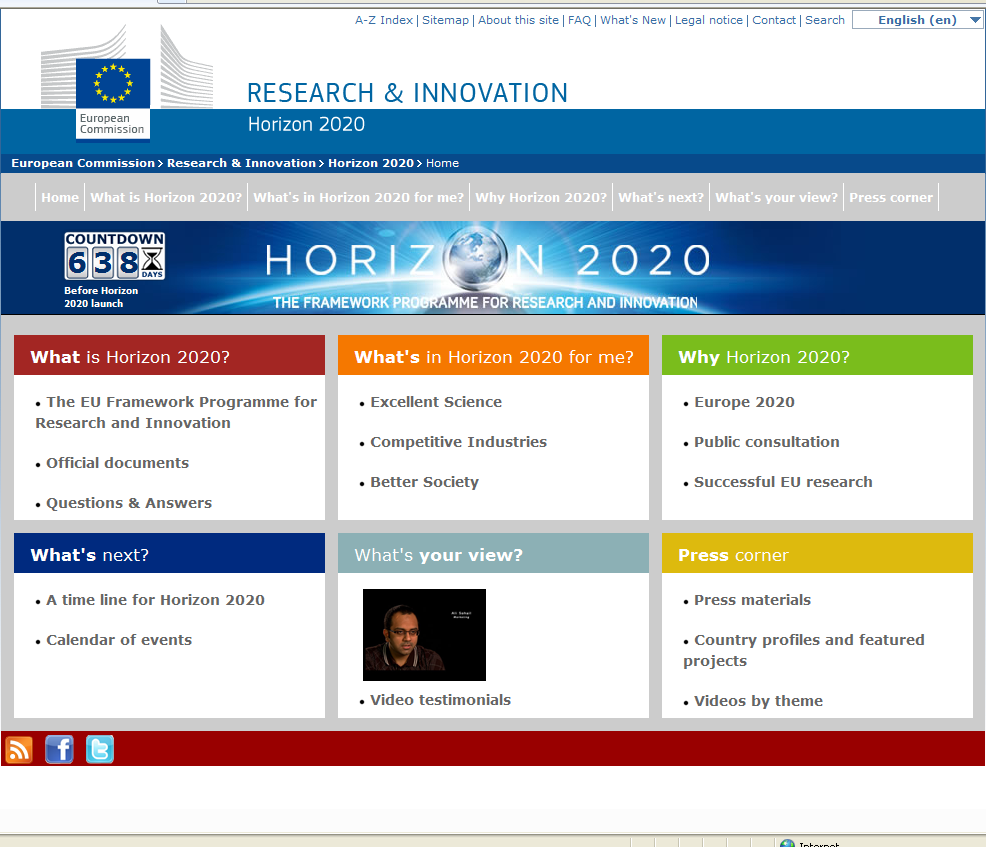This screenshot has height=847, width=986.
Task: Open Europe 2020 link
Action: pos(744,402)
